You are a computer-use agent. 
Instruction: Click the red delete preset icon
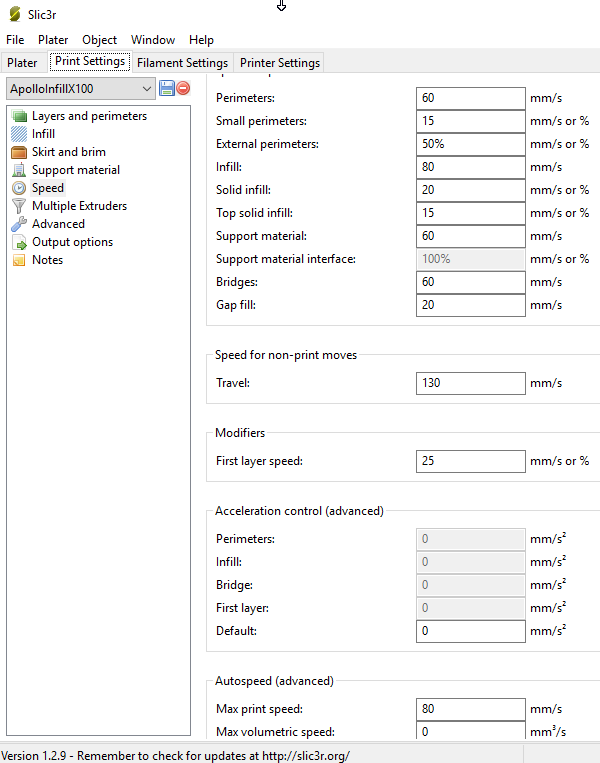[183, 89]
